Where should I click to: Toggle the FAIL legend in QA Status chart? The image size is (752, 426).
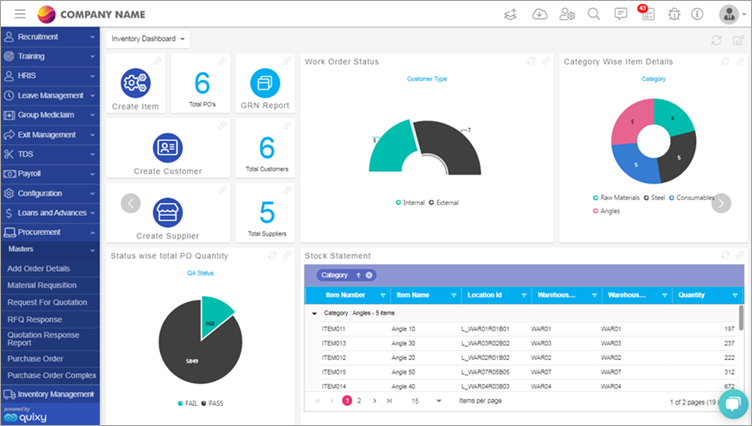186,402
